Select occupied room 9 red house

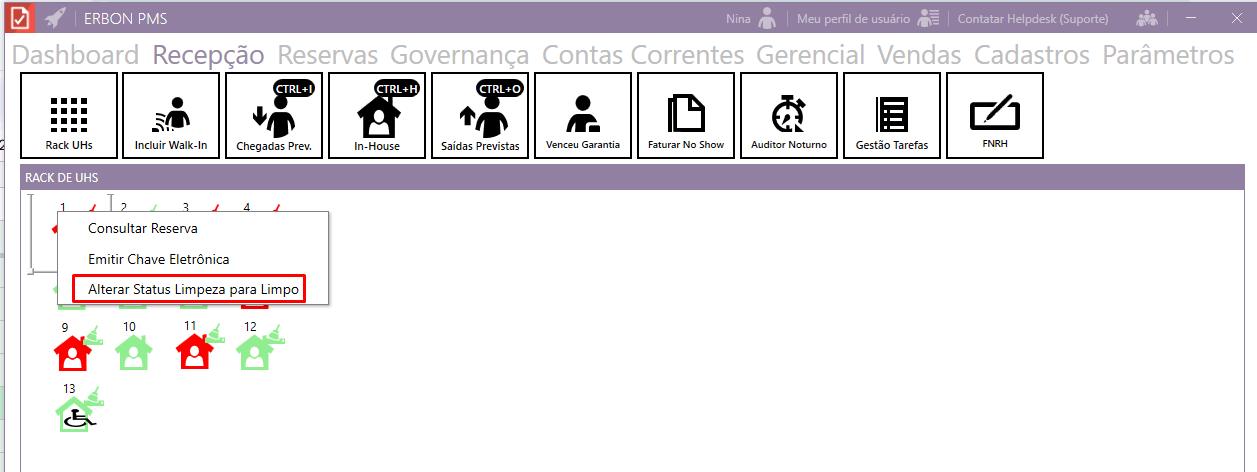tap(71, 352)
